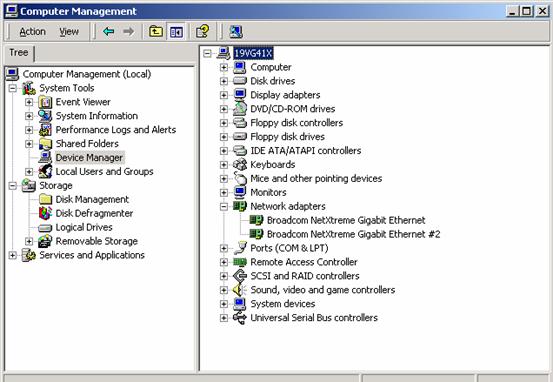This screenshot has height=382, width=553.
Task: Select the Computer device category
Action: click(x=271, y=67)
